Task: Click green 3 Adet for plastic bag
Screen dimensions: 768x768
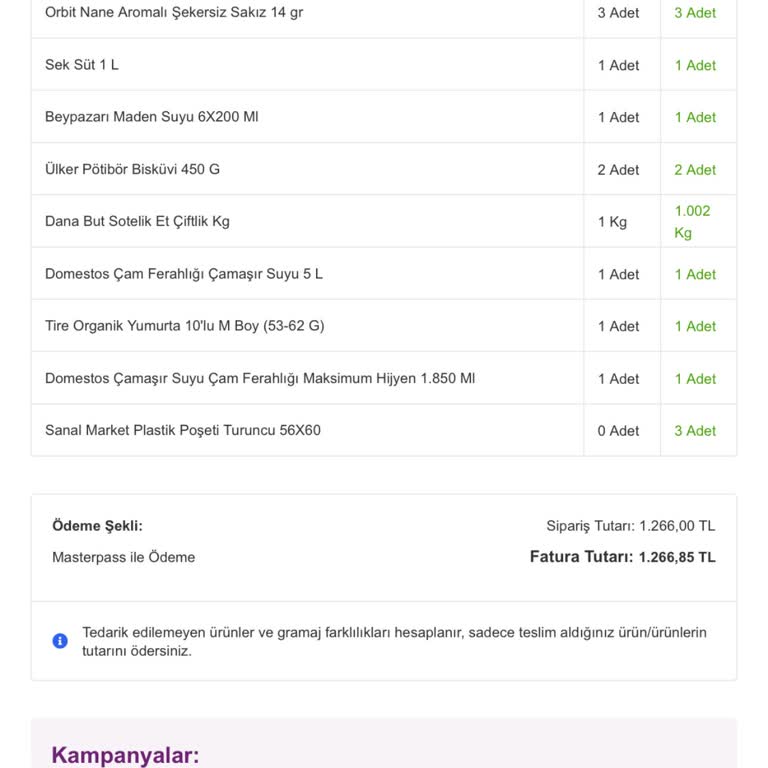Action: (695, 431)
